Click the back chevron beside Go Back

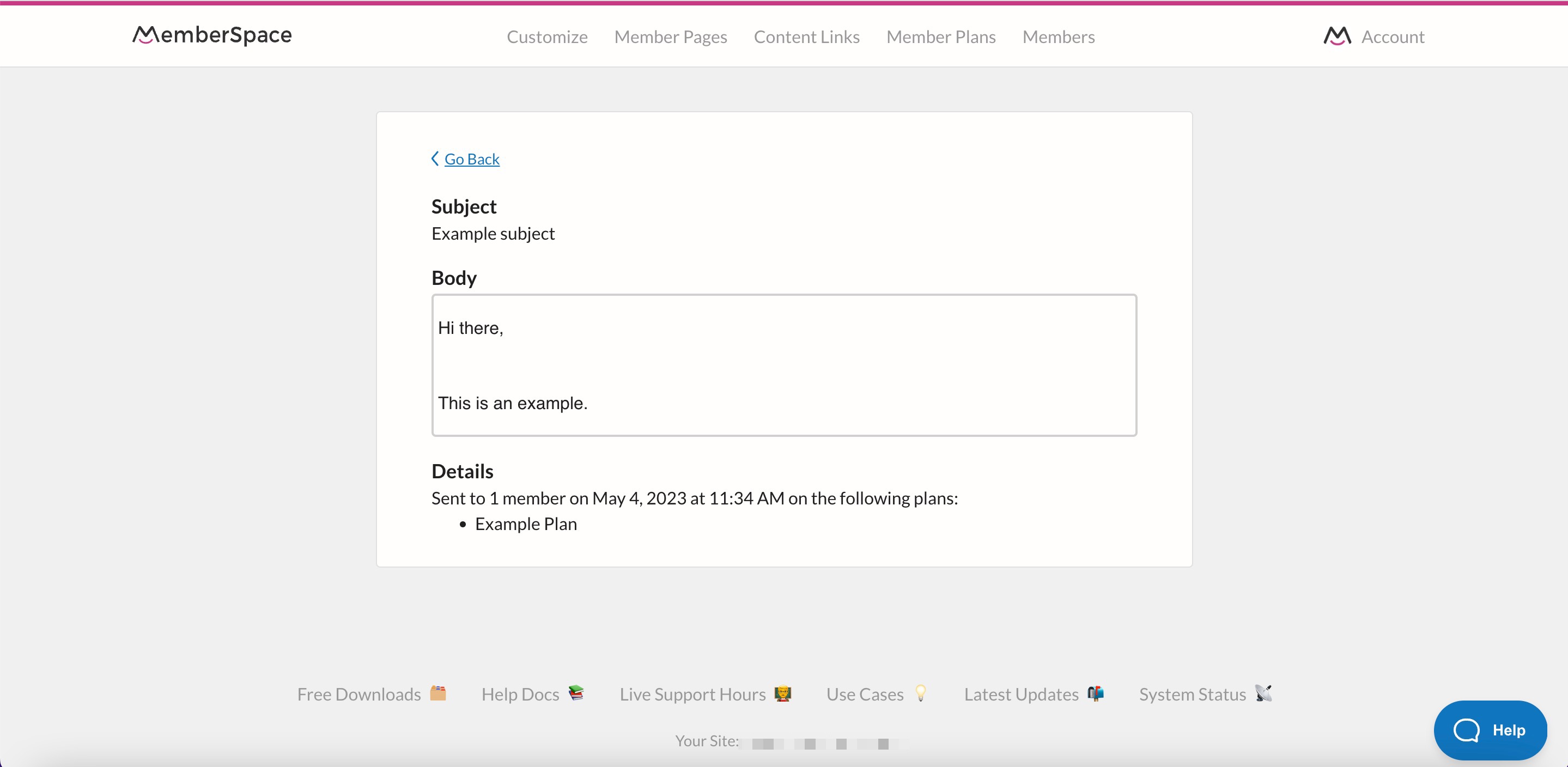pyautogui.click(x=435, y=159)
